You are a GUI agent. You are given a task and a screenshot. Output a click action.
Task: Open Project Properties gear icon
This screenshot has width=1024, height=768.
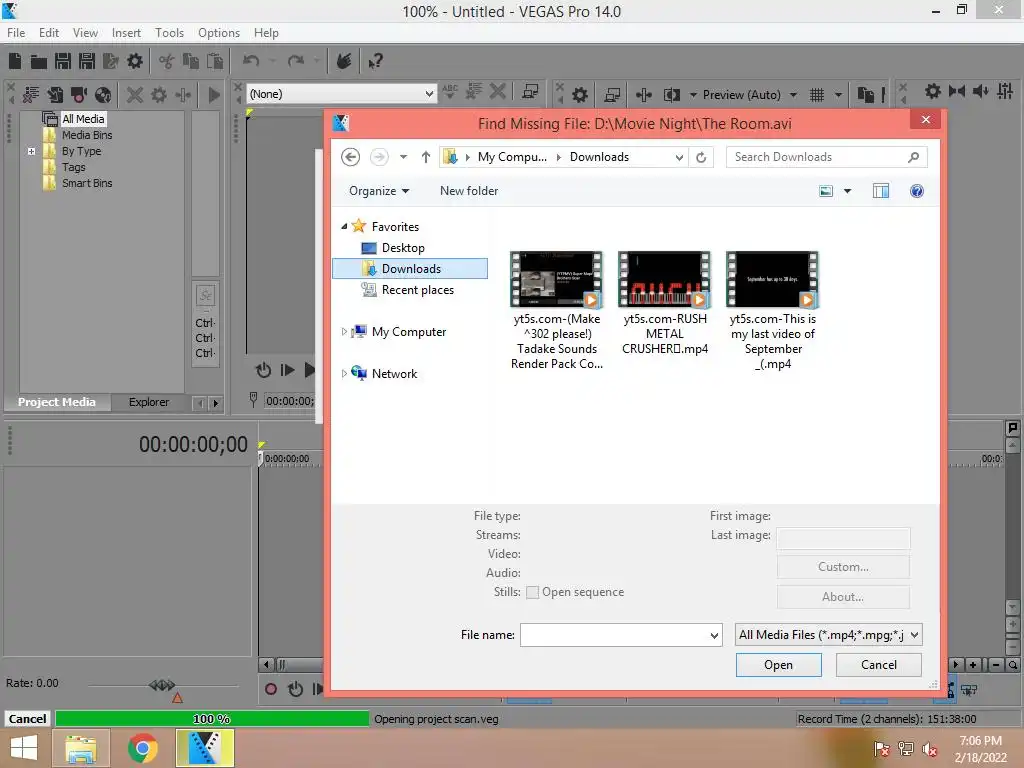[x=135, y=61]
